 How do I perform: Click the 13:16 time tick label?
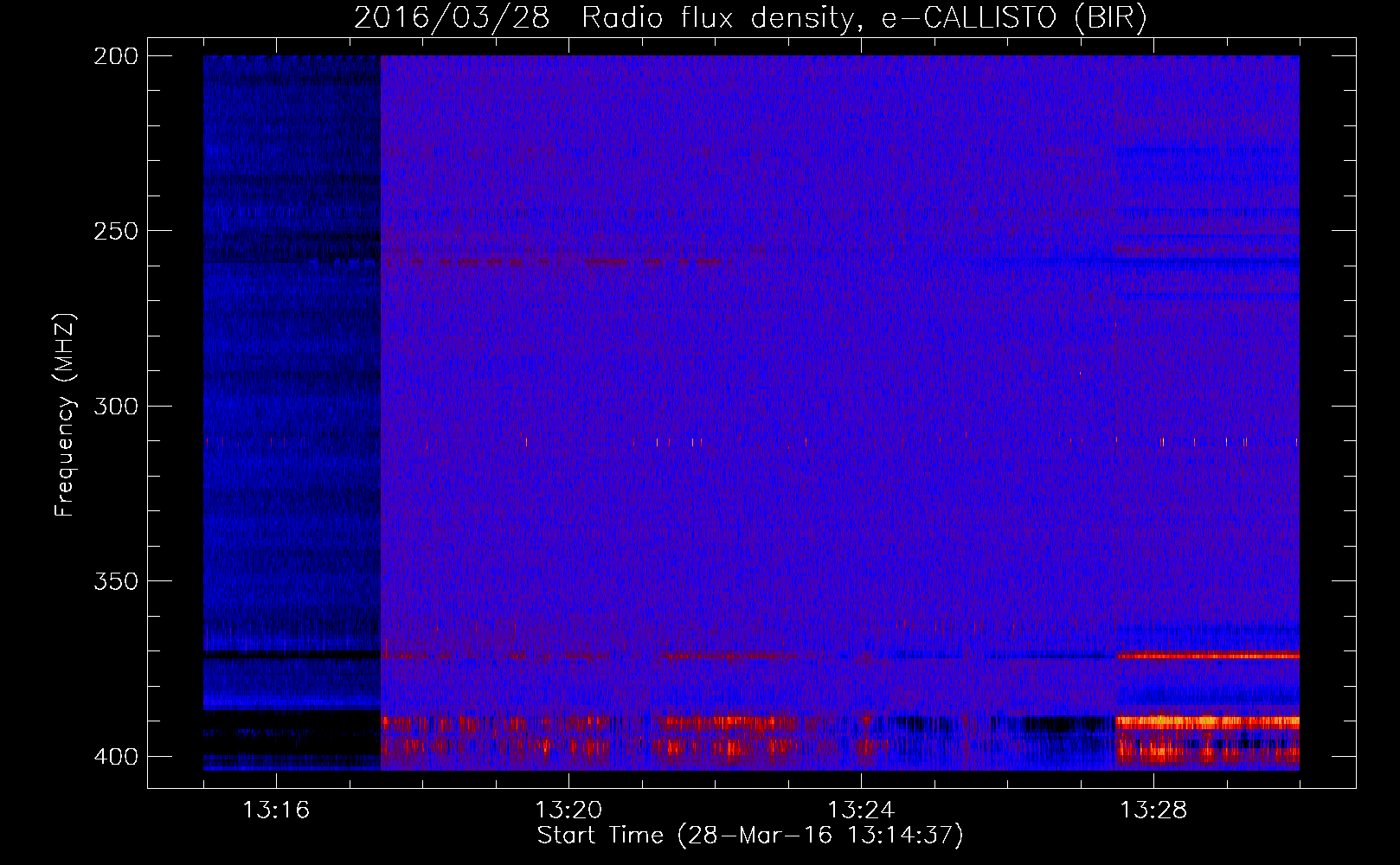276,810
